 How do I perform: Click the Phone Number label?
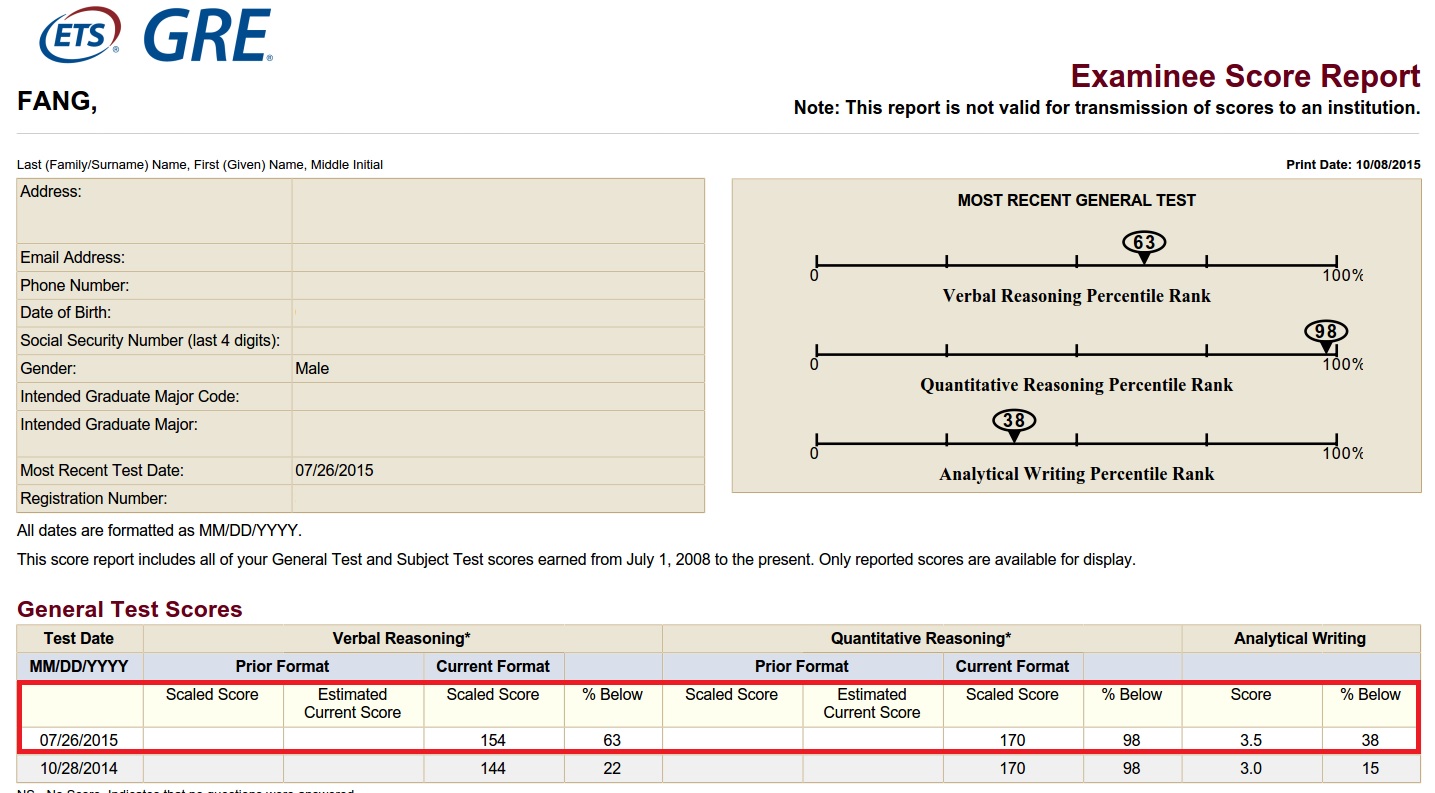coord(75,285)
